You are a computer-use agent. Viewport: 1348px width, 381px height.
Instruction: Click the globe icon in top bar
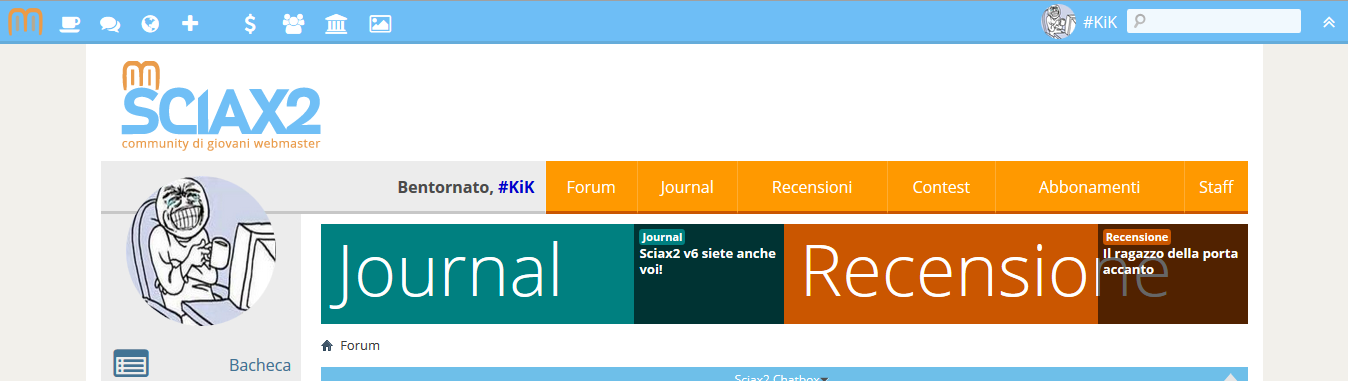pos(150,22)
